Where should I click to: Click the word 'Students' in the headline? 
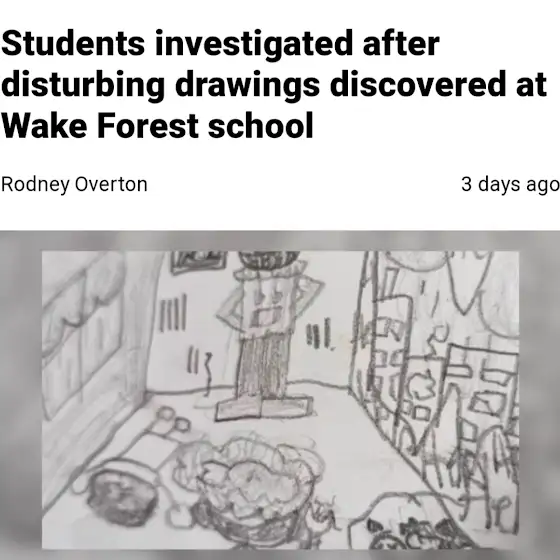point(73,44)
